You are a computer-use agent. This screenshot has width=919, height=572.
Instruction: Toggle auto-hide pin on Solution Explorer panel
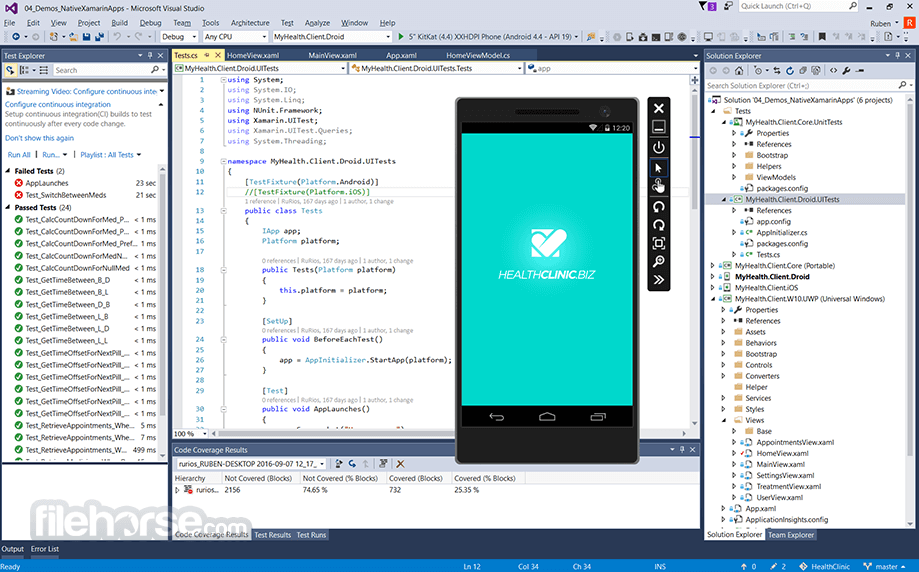pos(897,55)
